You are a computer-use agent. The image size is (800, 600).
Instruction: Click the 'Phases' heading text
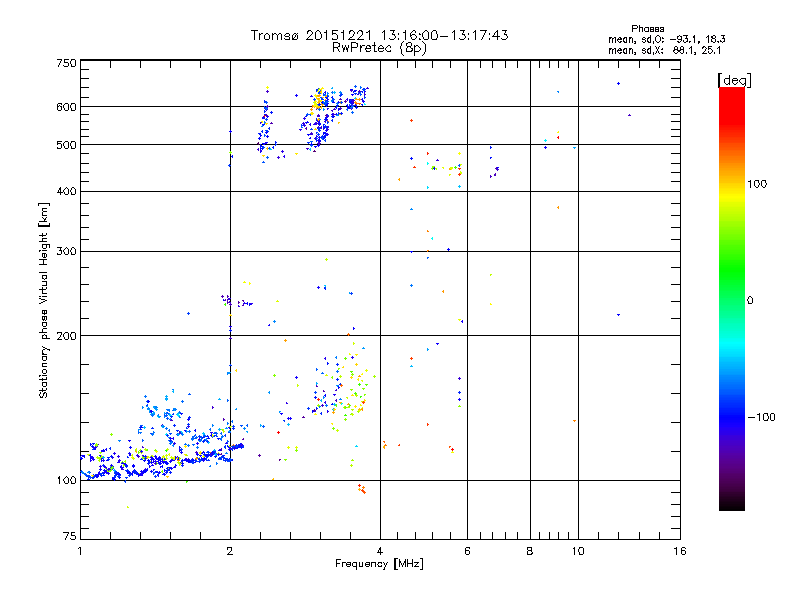647,29
